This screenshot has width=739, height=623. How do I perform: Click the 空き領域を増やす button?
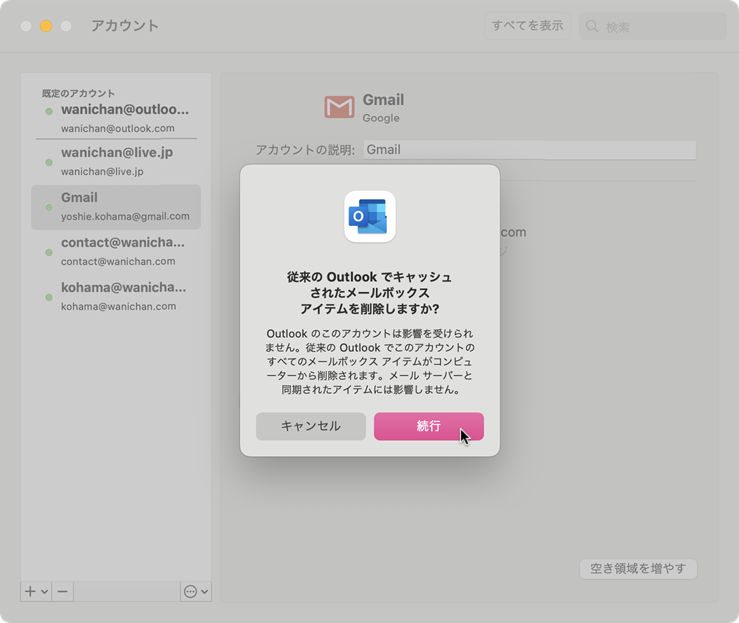click(638, 569)
